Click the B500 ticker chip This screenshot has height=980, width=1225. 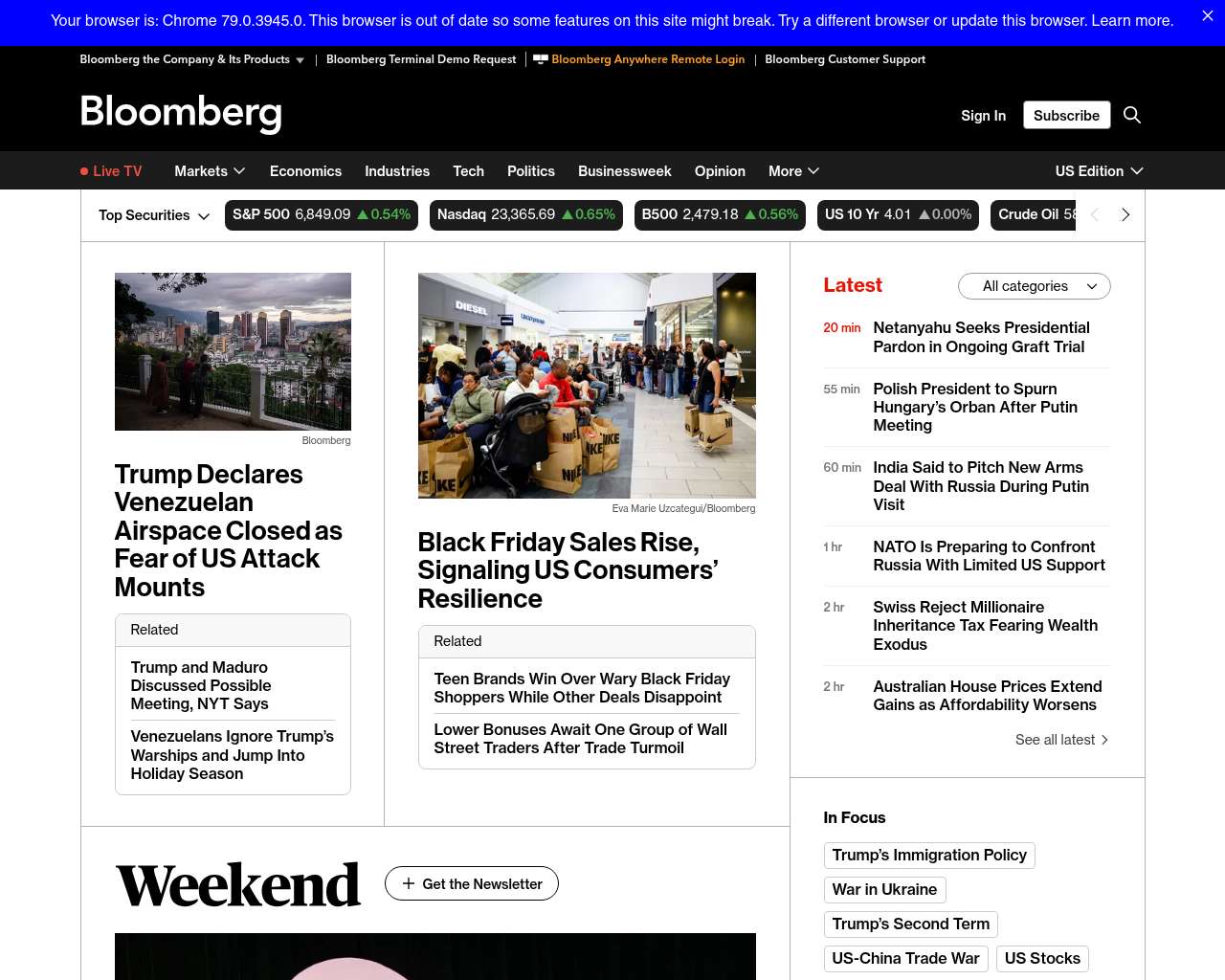(720, 215)
